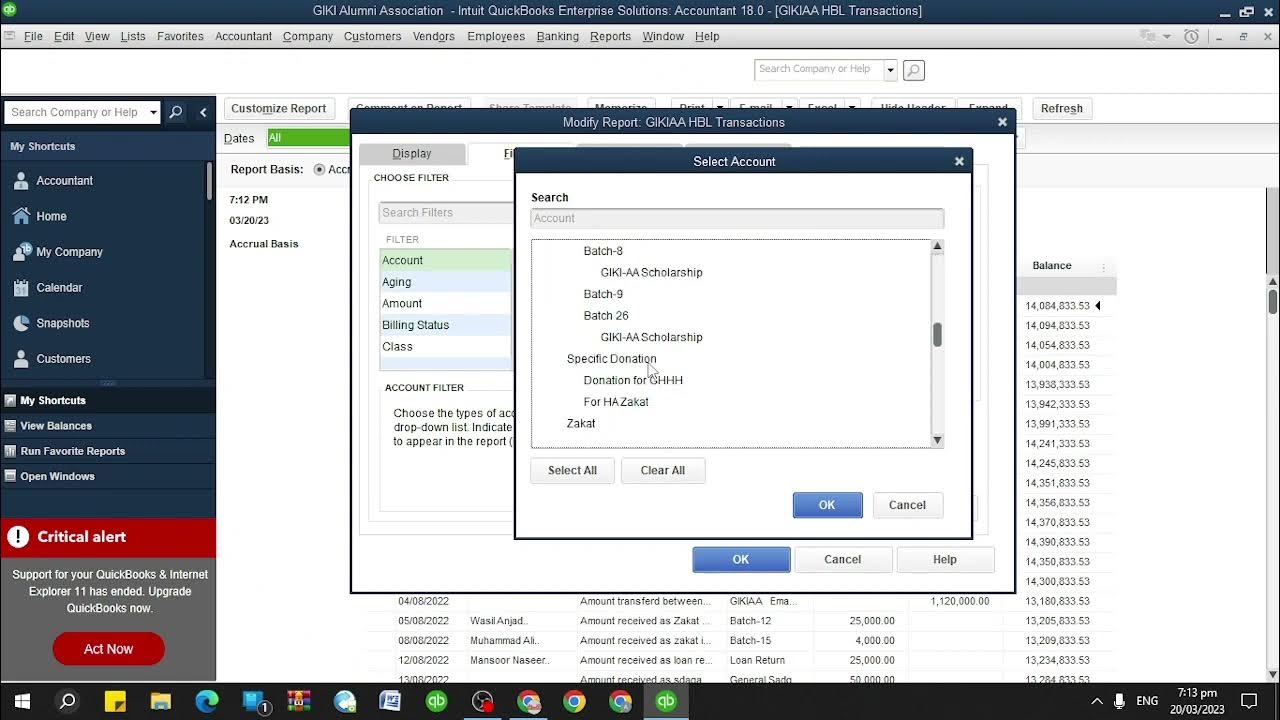The image size is (1280, 720).
Task: Choose Aging in filter list
Action: (x=445, y=282)
